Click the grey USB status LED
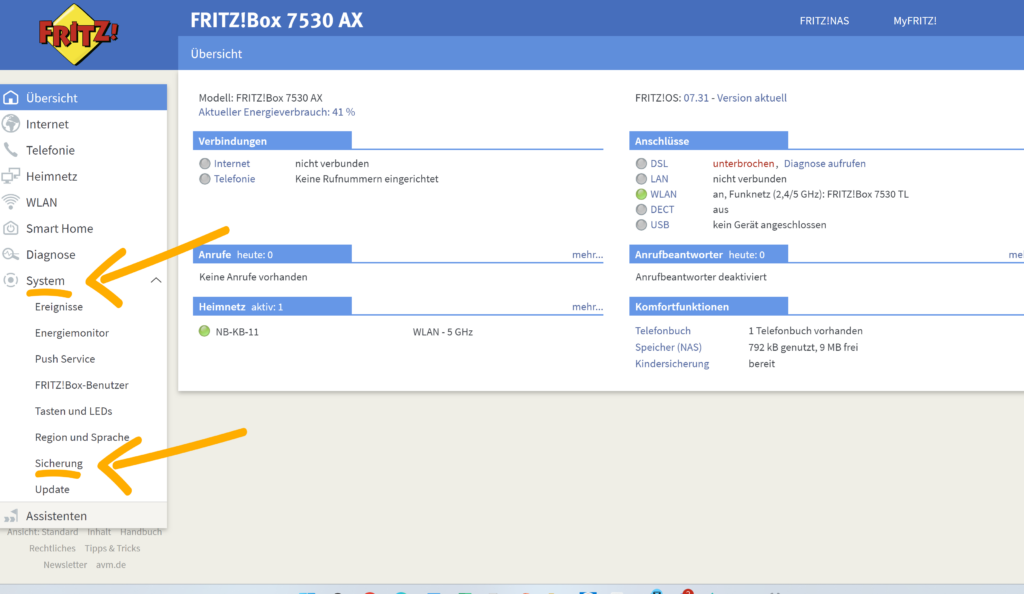Viewport: 1024px width, 594px height. click(x=641, y=225)
